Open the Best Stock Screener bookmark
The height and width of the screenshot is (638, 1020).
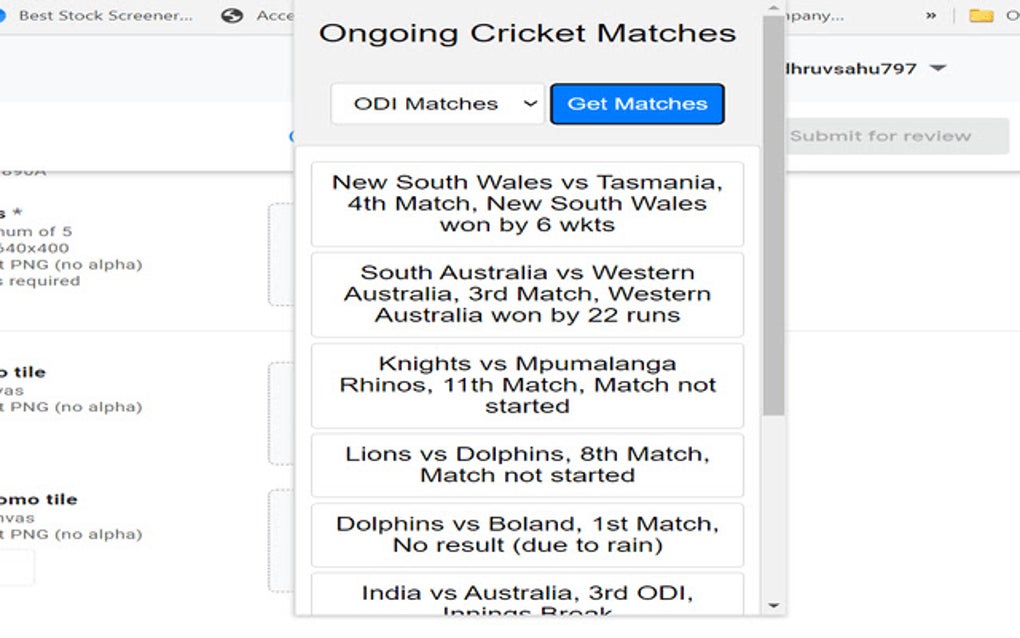coord(105,16)
